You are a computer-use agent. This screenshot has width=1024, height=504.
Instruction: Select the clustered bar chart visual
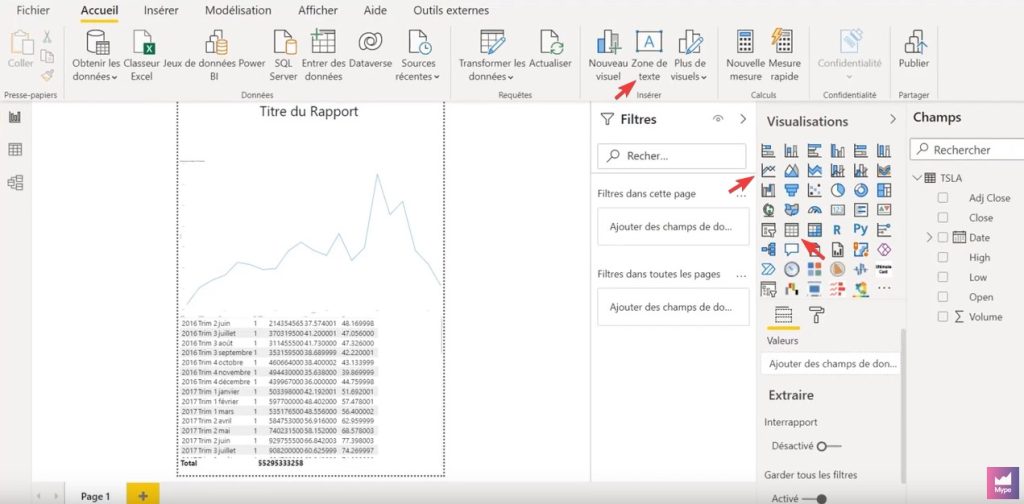[x=814, y=151]
